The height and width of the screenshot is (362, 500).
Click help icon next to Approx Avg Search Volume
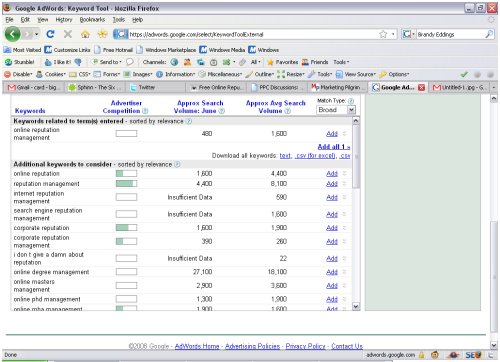[287, 111]
